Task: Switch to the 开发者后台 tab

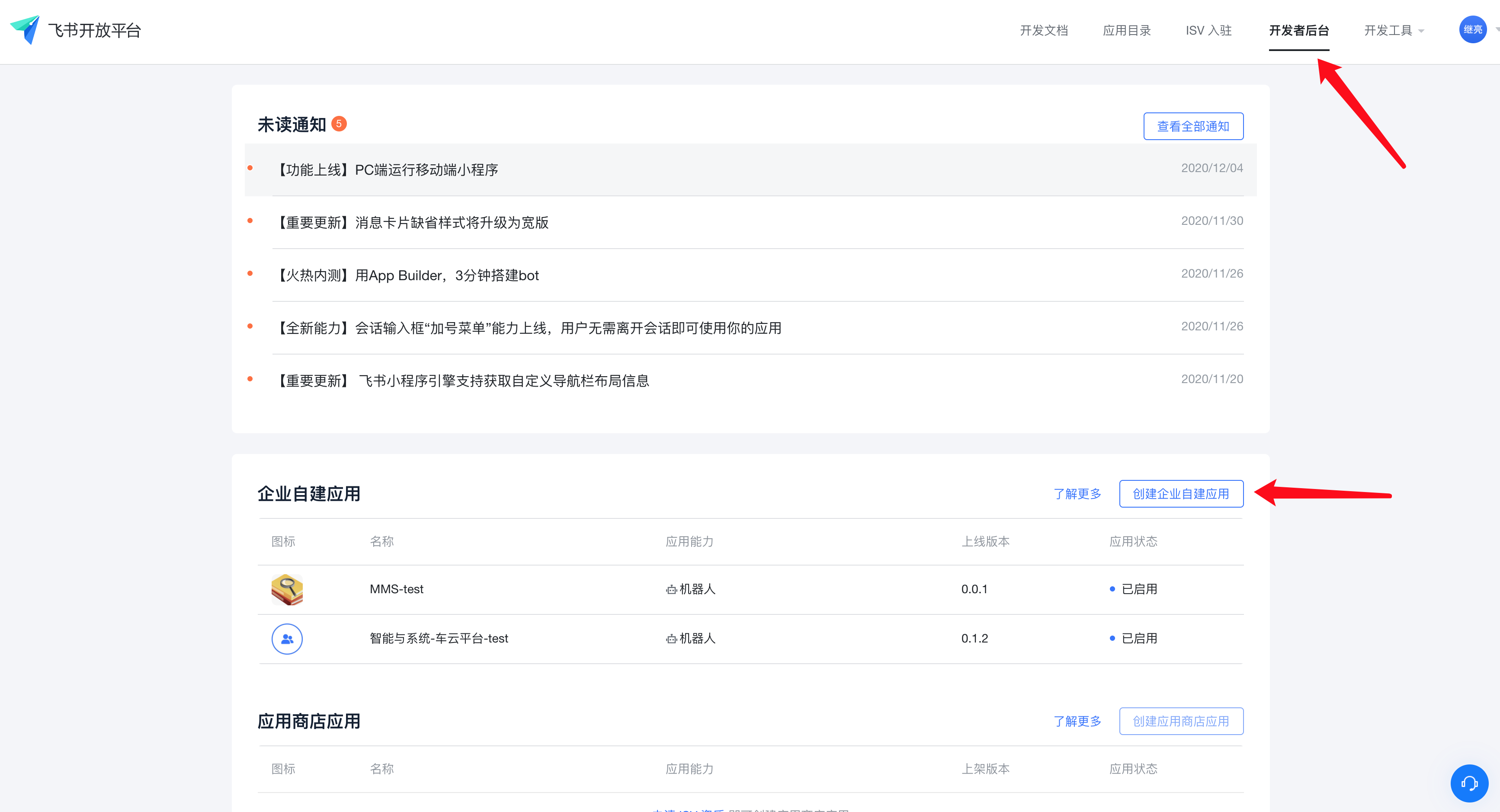Action: click(1298, 30)
